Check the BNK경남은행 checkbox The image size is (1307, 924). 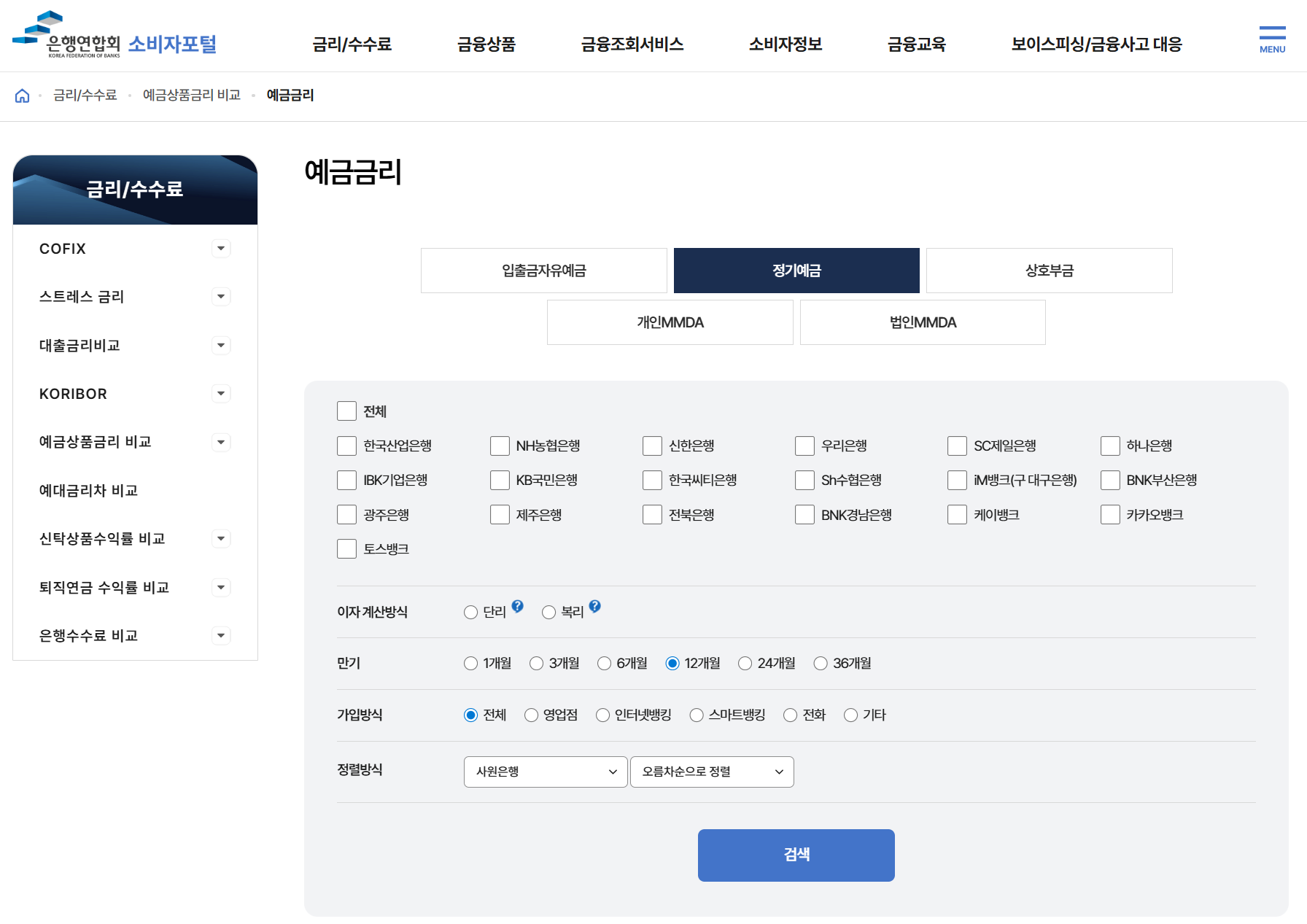(x=804, y=515)
